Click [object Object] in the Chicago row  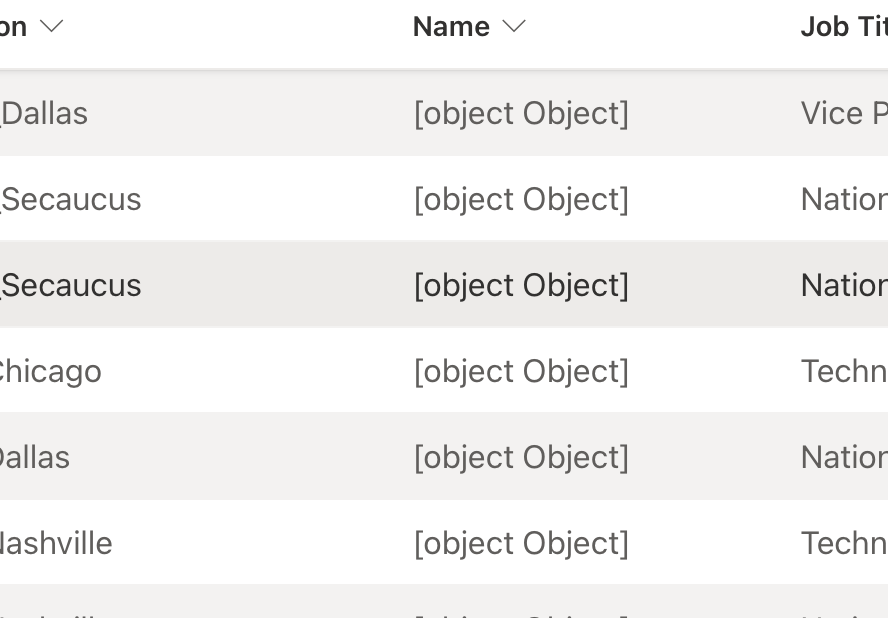(521, 371)
